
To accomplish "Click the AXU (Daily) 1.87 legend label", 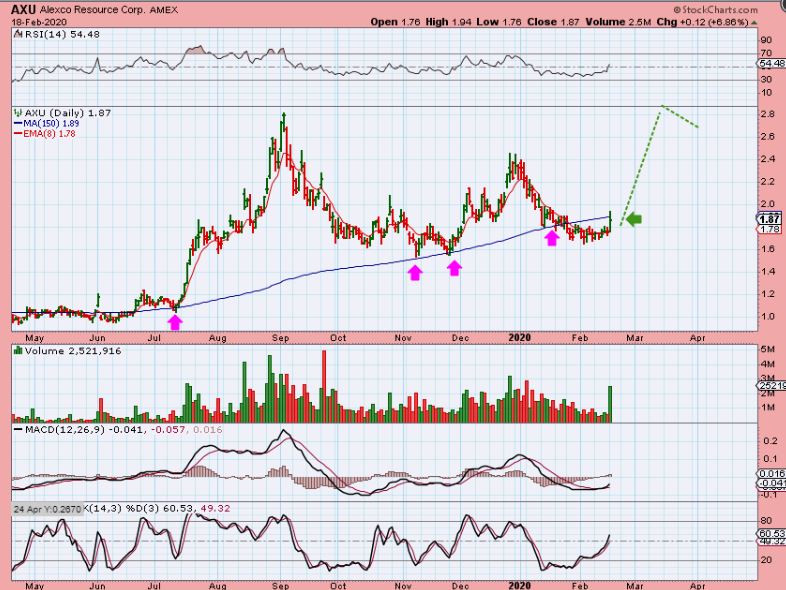I will coord(68,113).
